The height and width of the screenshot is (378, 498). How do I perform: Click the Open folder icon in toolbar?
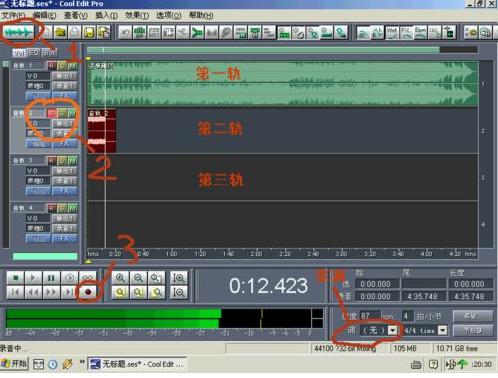(60, 33)
